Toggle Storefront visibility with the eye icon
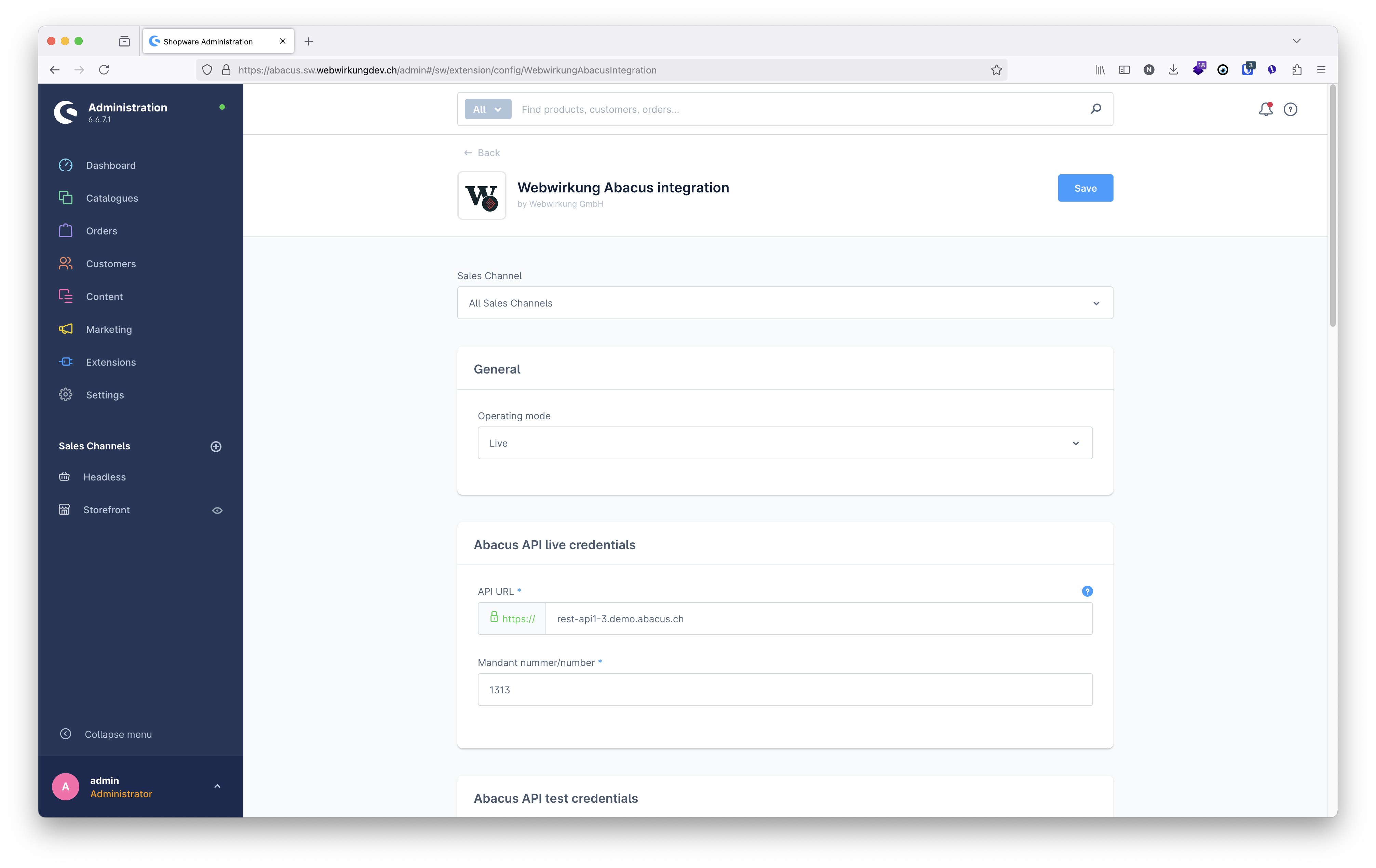Screen dimensions: 1376x868 217,510
